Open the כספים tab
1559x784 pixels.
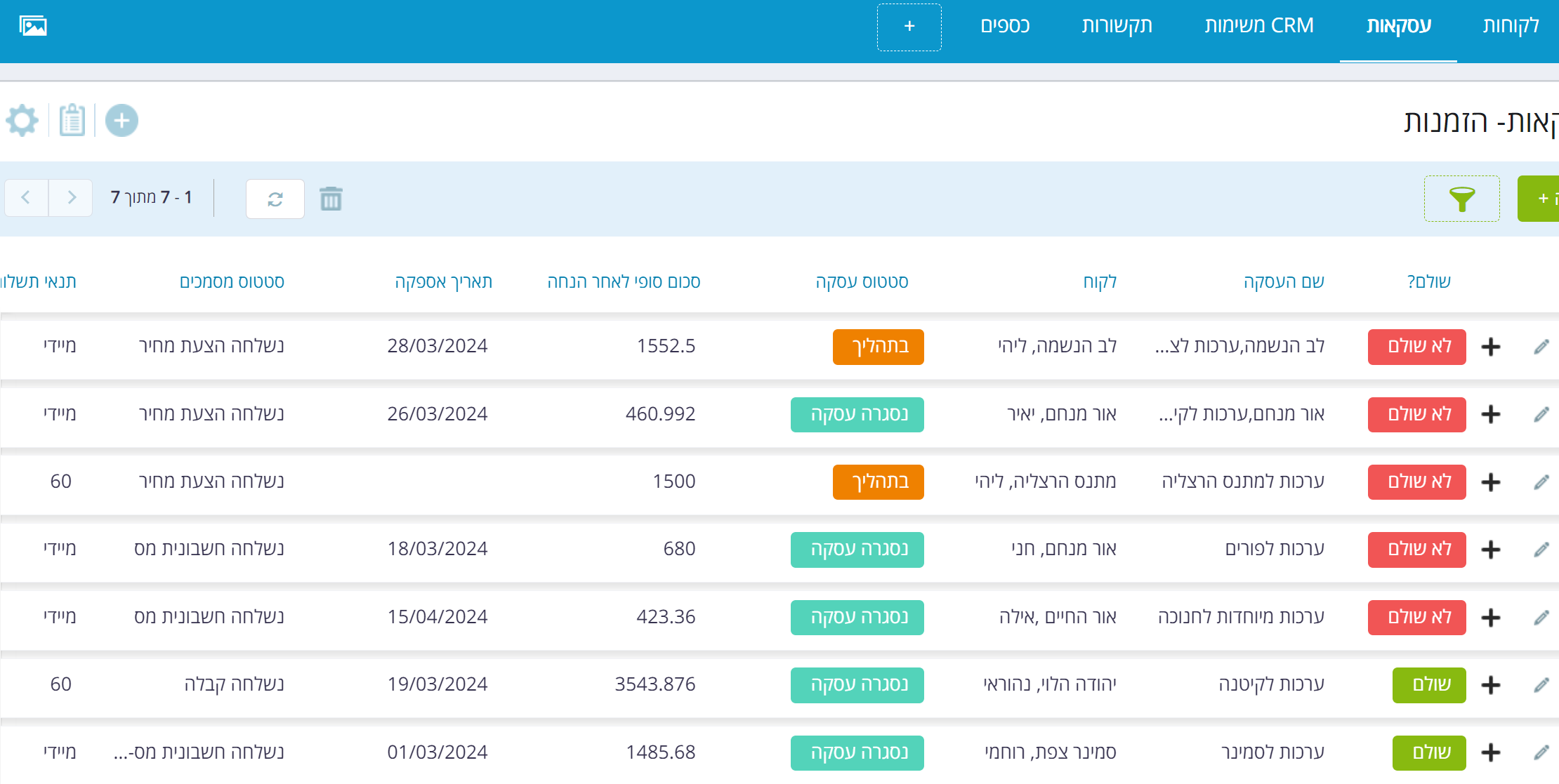click(x=1005, y=26)
